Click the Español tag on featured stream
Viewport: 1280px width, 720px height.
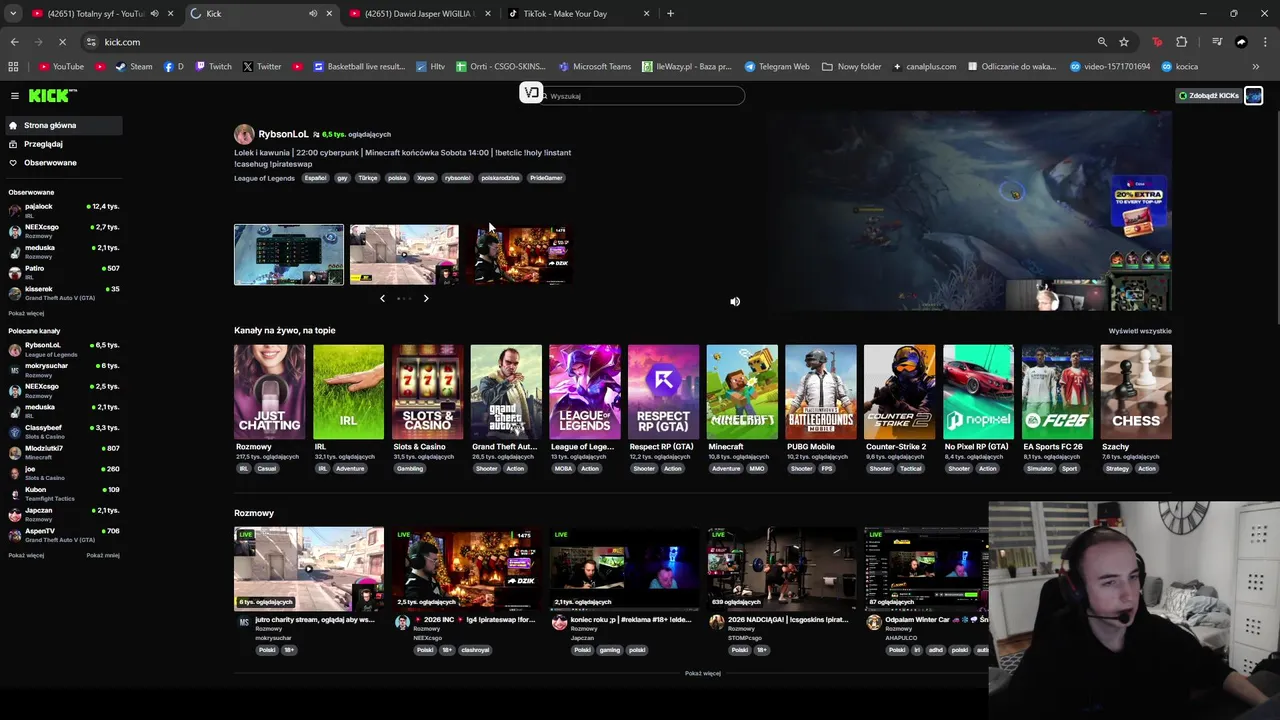[x=315, y=178]
